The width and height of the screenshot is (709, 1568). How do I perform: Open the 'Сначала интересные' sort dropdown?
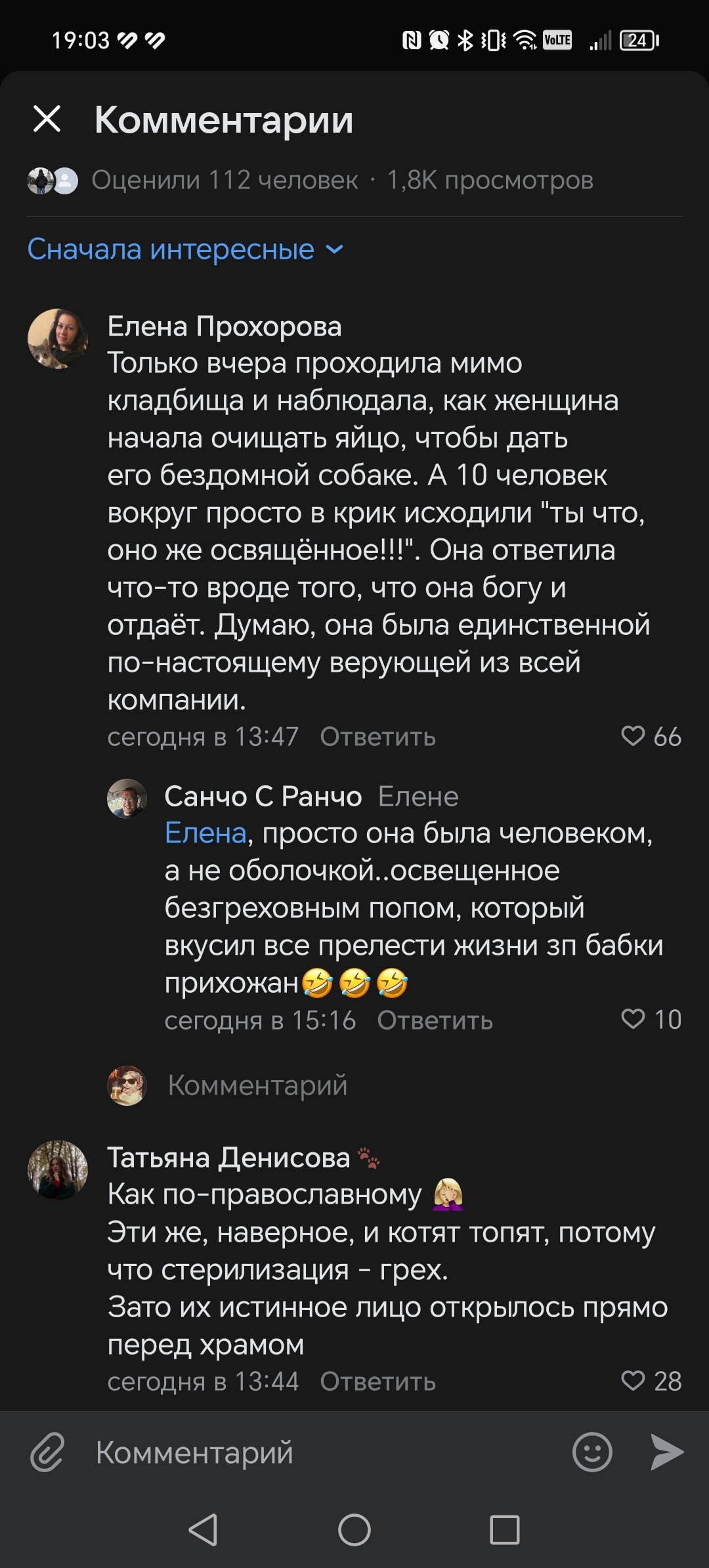185,250
